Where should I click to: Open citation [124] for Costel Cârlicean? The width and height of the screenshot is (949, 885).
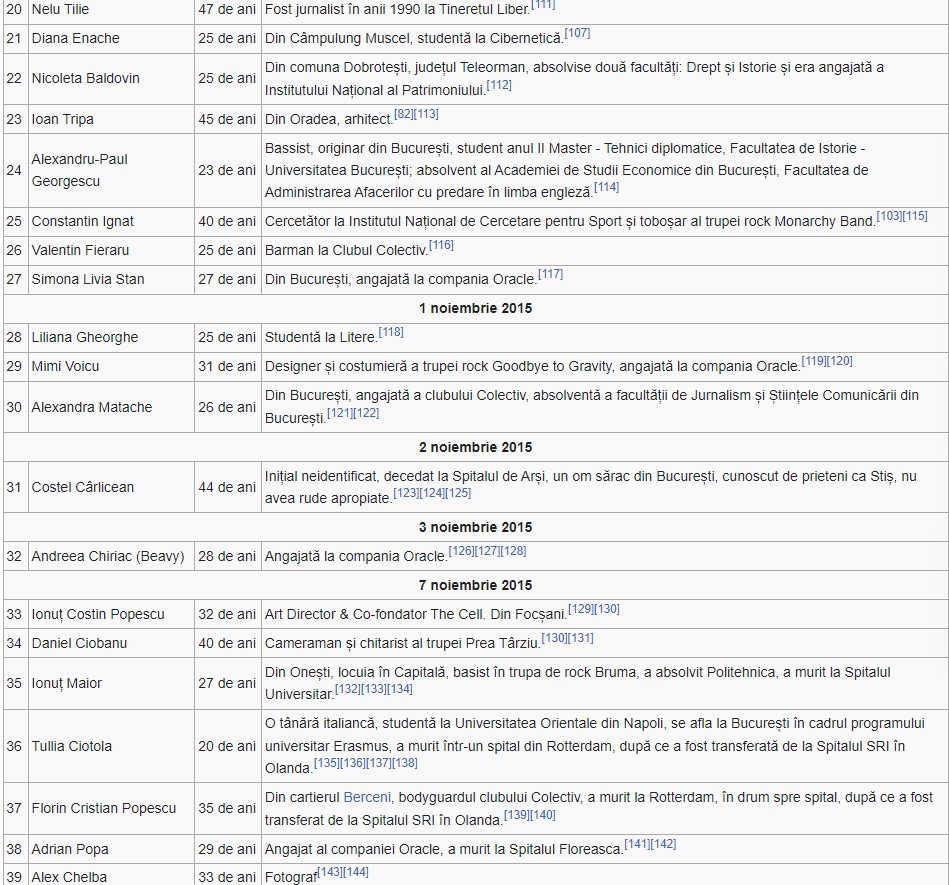(432, 493)
